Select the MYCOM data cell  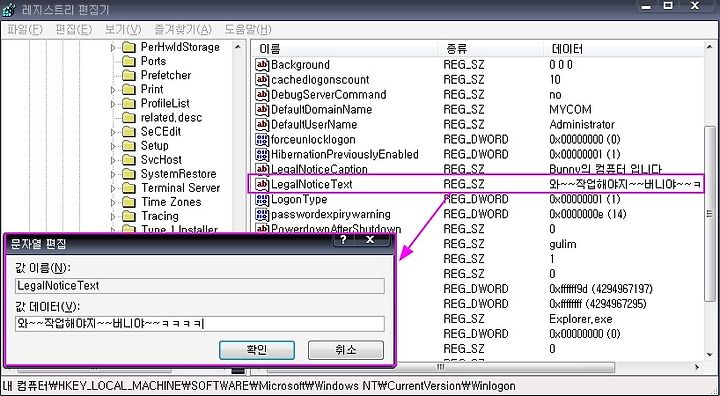(x=570, y=110)
